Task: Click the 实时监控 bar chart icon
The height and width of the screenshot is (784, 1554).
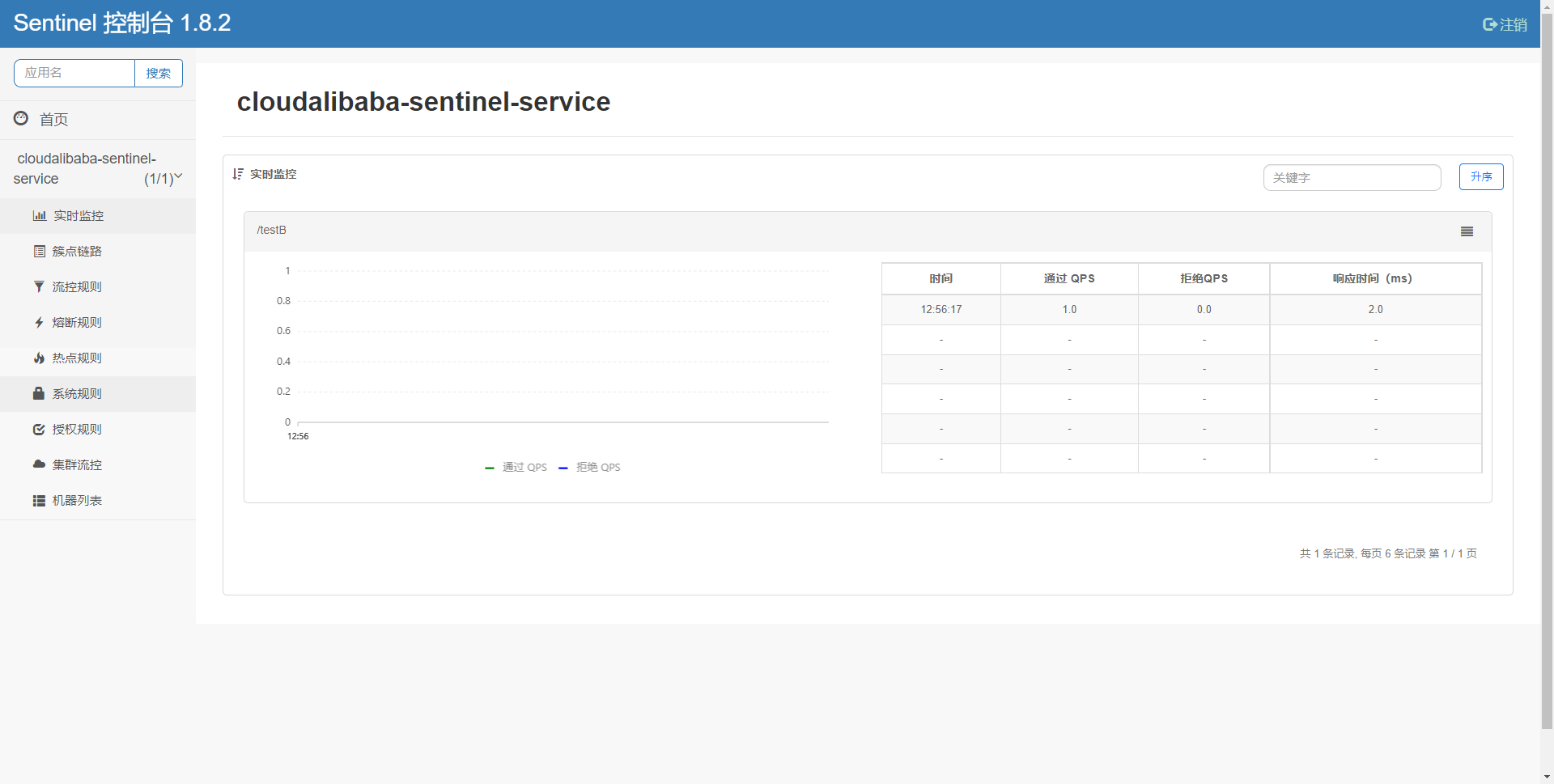Action: tap(39, 216)
